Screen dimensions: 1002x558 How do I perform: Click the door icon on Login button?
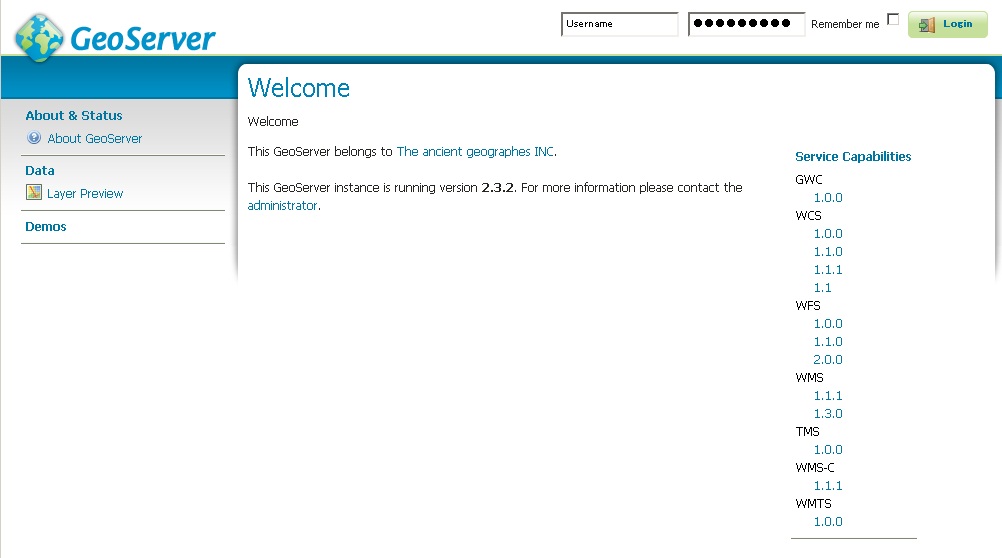coord(927,25)
